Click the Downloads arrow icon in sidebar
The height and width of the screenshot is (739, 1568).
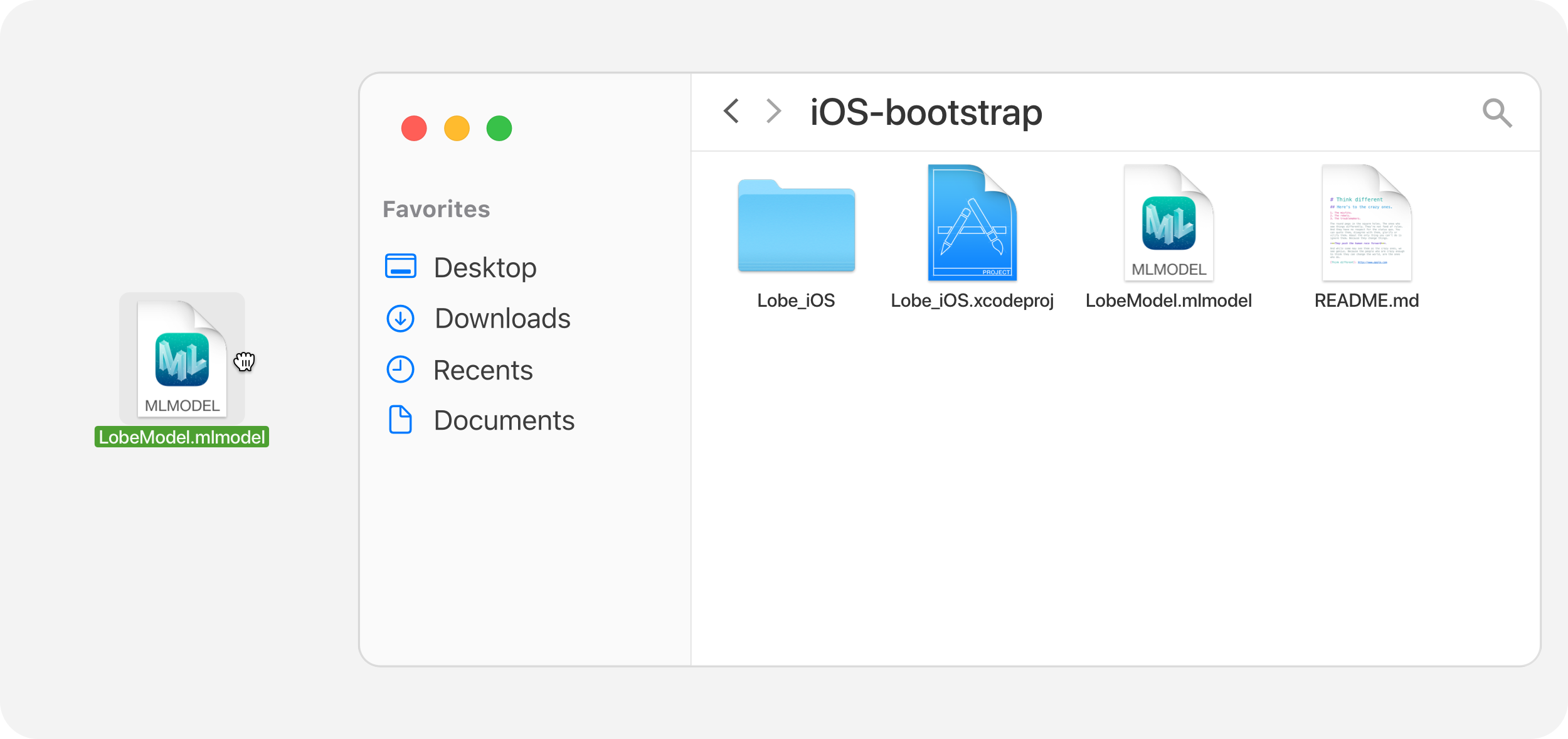[400, 318]
